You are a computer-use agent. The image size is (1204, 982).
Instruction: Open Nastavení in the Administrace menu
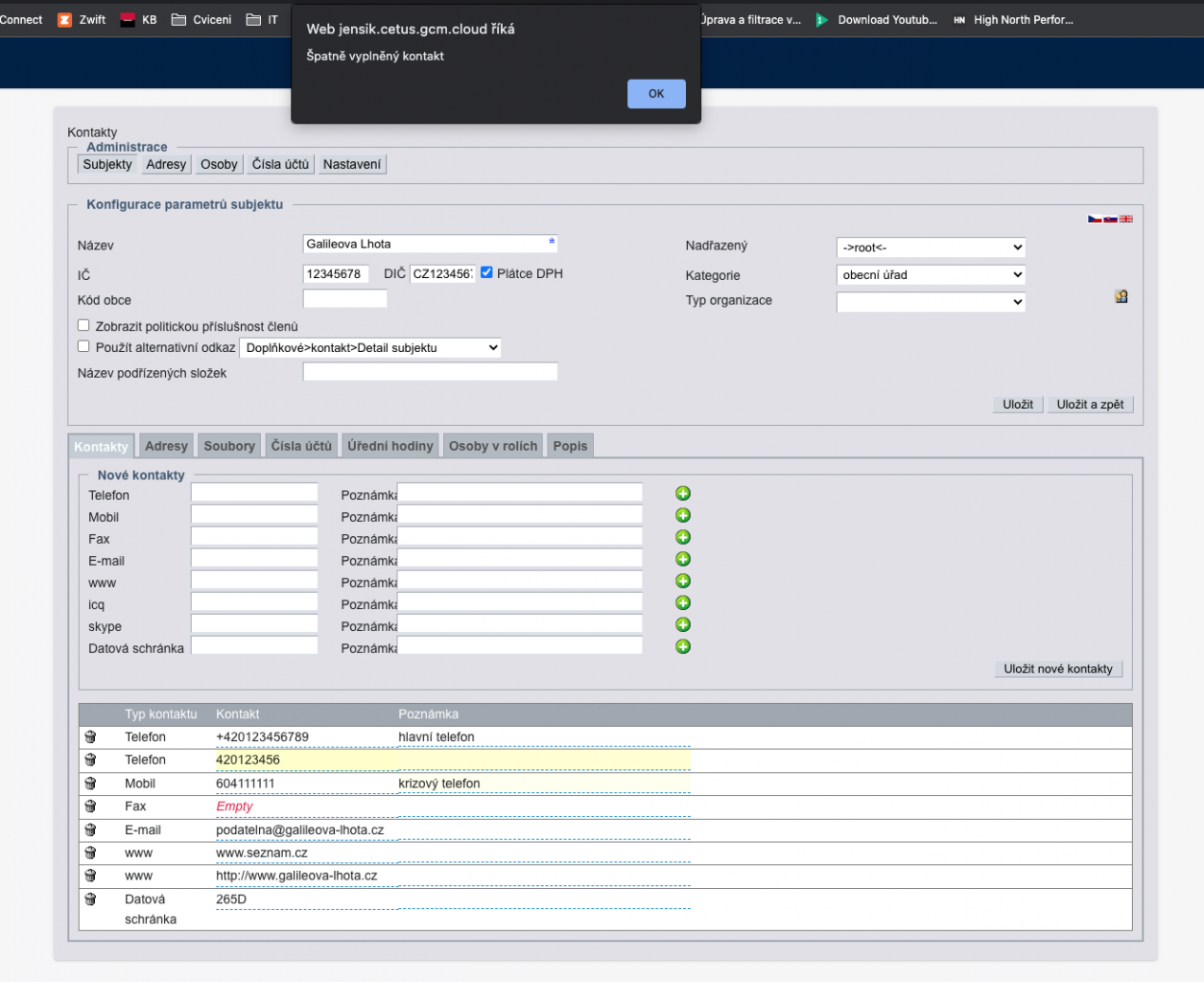(352, 164)
